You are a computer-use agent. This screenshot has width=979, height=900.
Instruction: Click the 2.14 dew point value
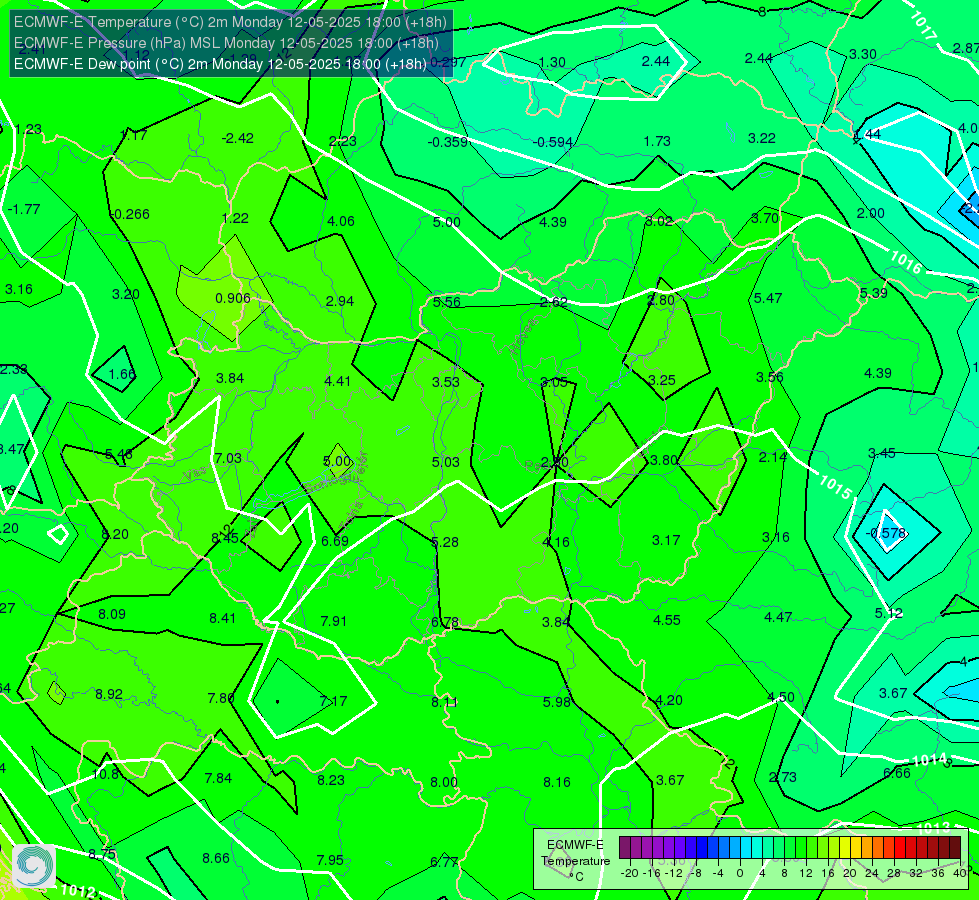coord(773,457)
